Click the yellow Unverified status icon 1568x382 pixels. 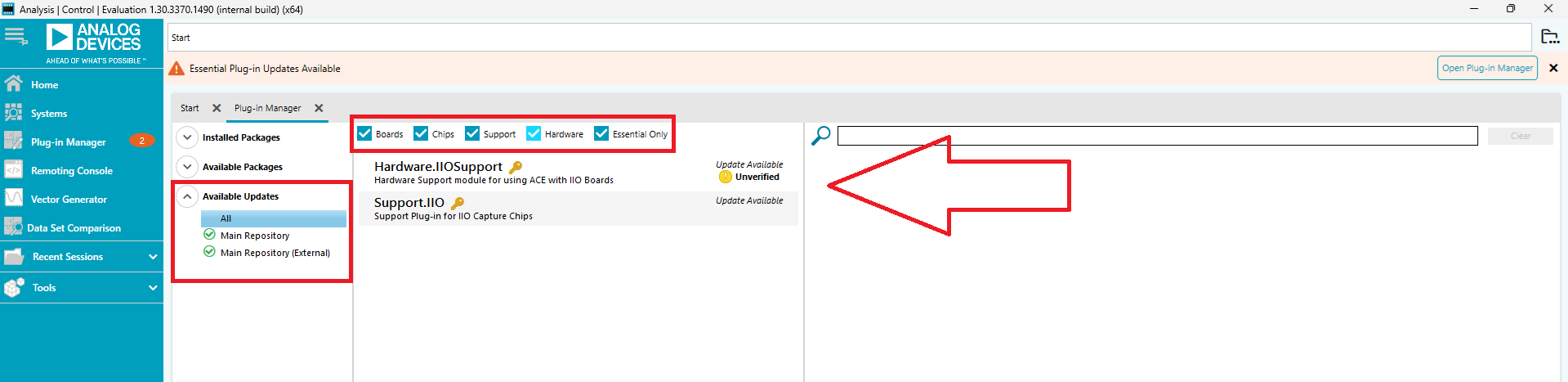725,177
